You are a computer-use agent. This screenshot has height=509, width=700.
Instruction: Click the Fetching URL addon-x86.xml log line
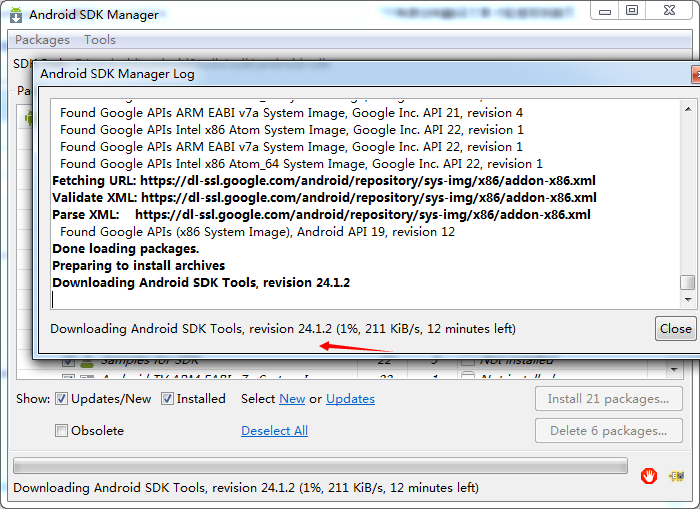point(324,181)
